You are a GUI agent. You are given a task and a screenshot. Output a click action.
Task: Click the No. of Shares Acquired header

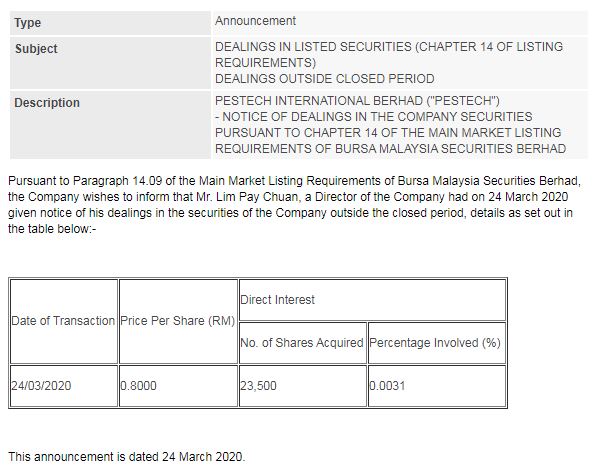pyautogui.click(x=302, y=343)
